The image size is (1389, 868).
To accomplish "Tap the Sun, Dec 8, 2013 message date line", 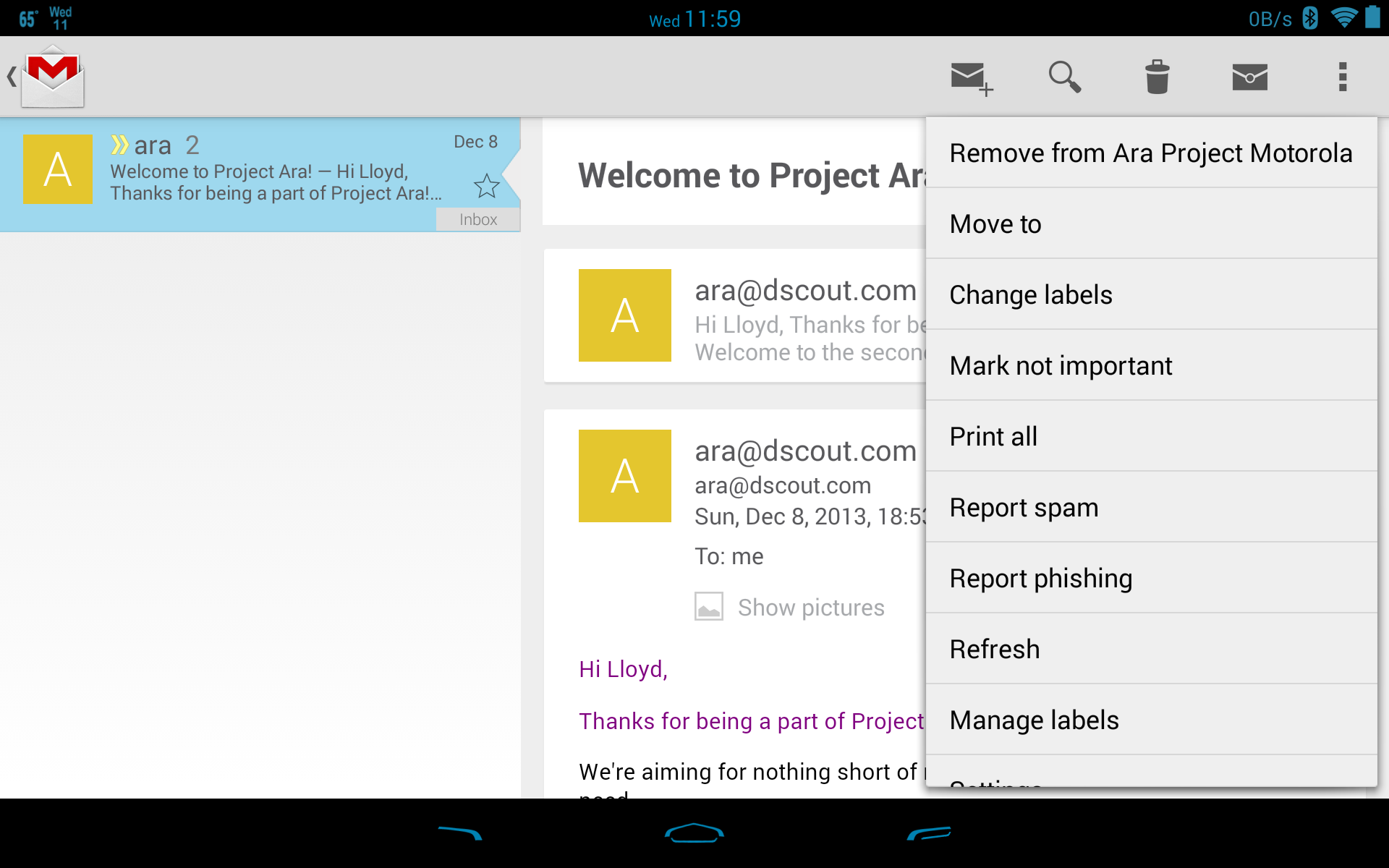I will tap(810, 516).
